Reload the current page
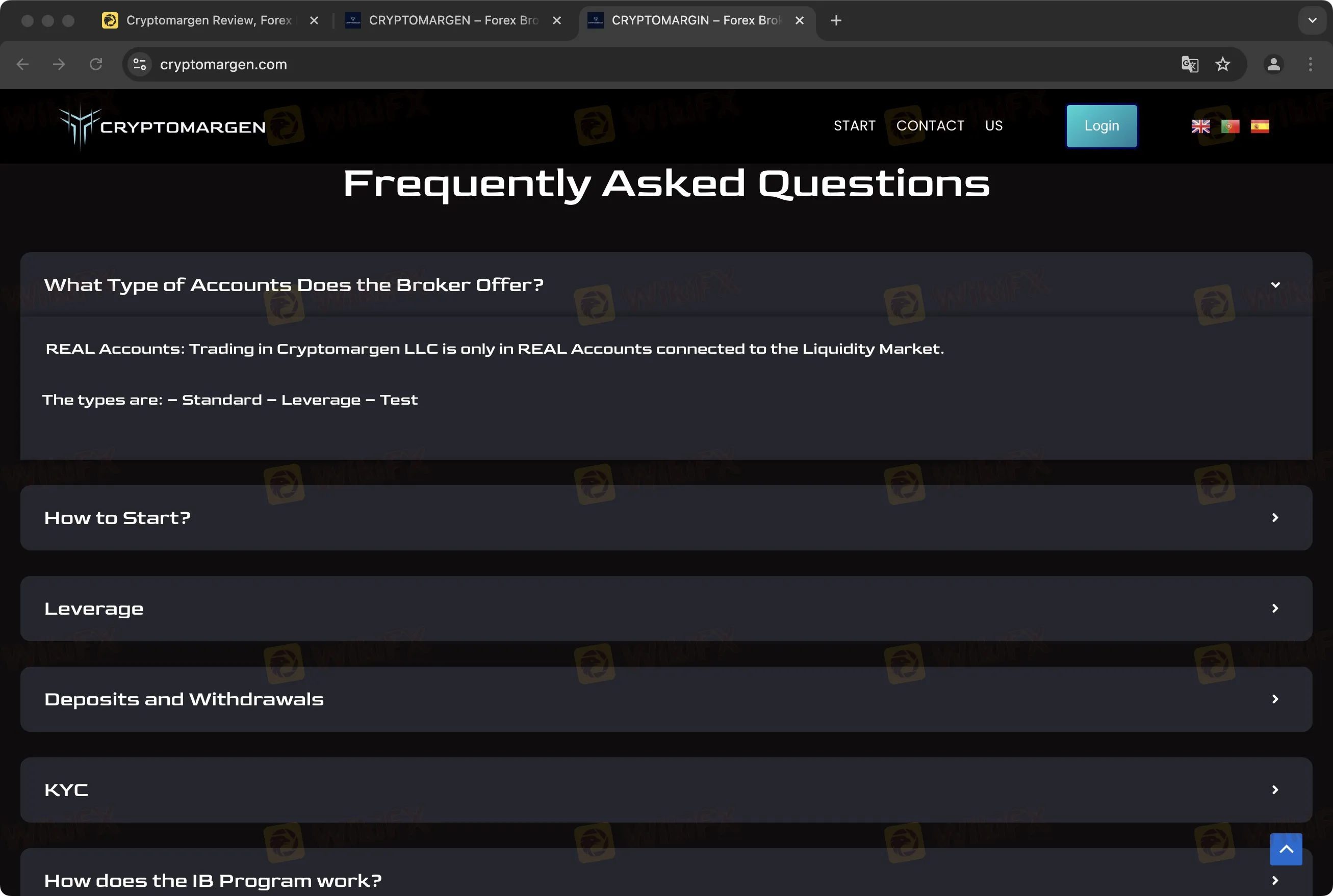 95,64
